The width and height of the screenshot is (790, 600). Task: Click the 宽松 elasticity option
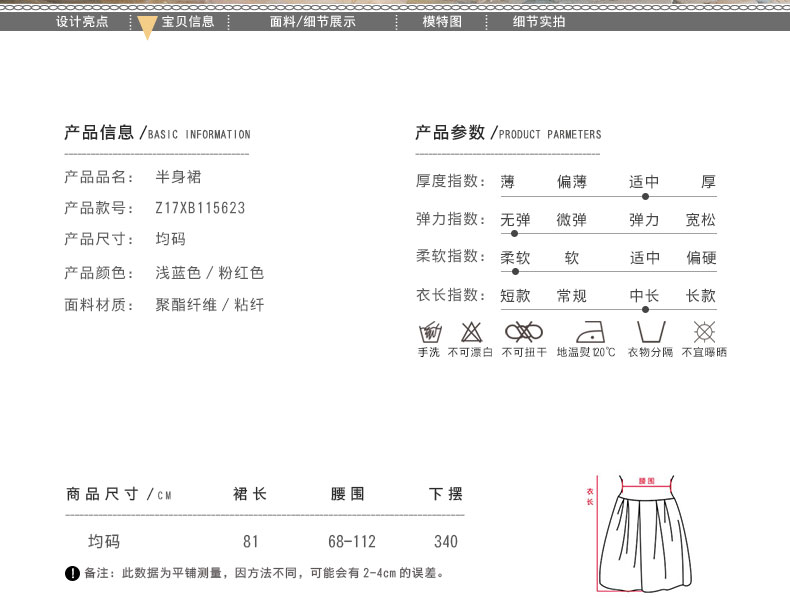click(701, 220)
